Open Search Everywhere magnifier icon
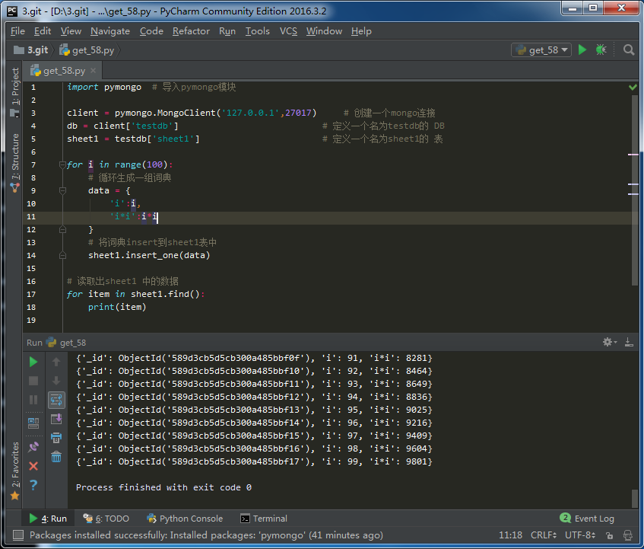Screen dimensions: 644x549 (628, 50)
